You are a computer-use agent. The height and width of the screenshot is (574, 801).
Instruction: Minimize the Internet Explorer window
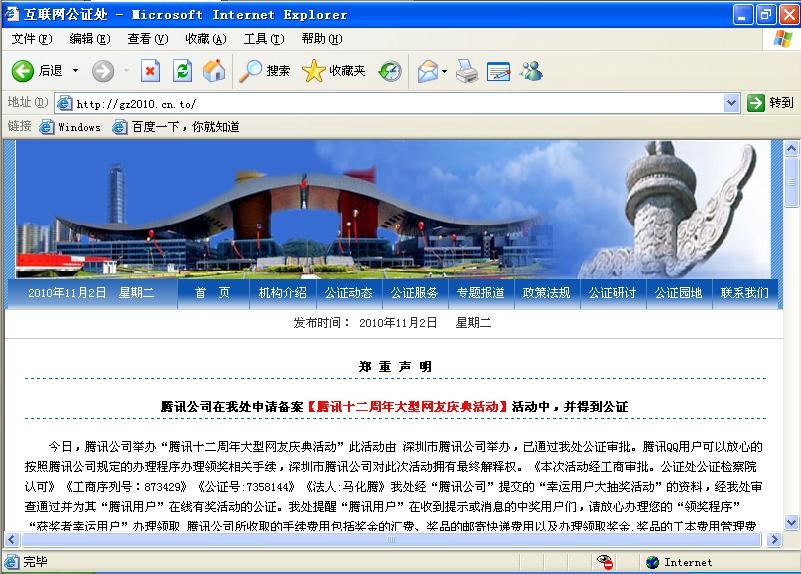click(x=743, y=14)
